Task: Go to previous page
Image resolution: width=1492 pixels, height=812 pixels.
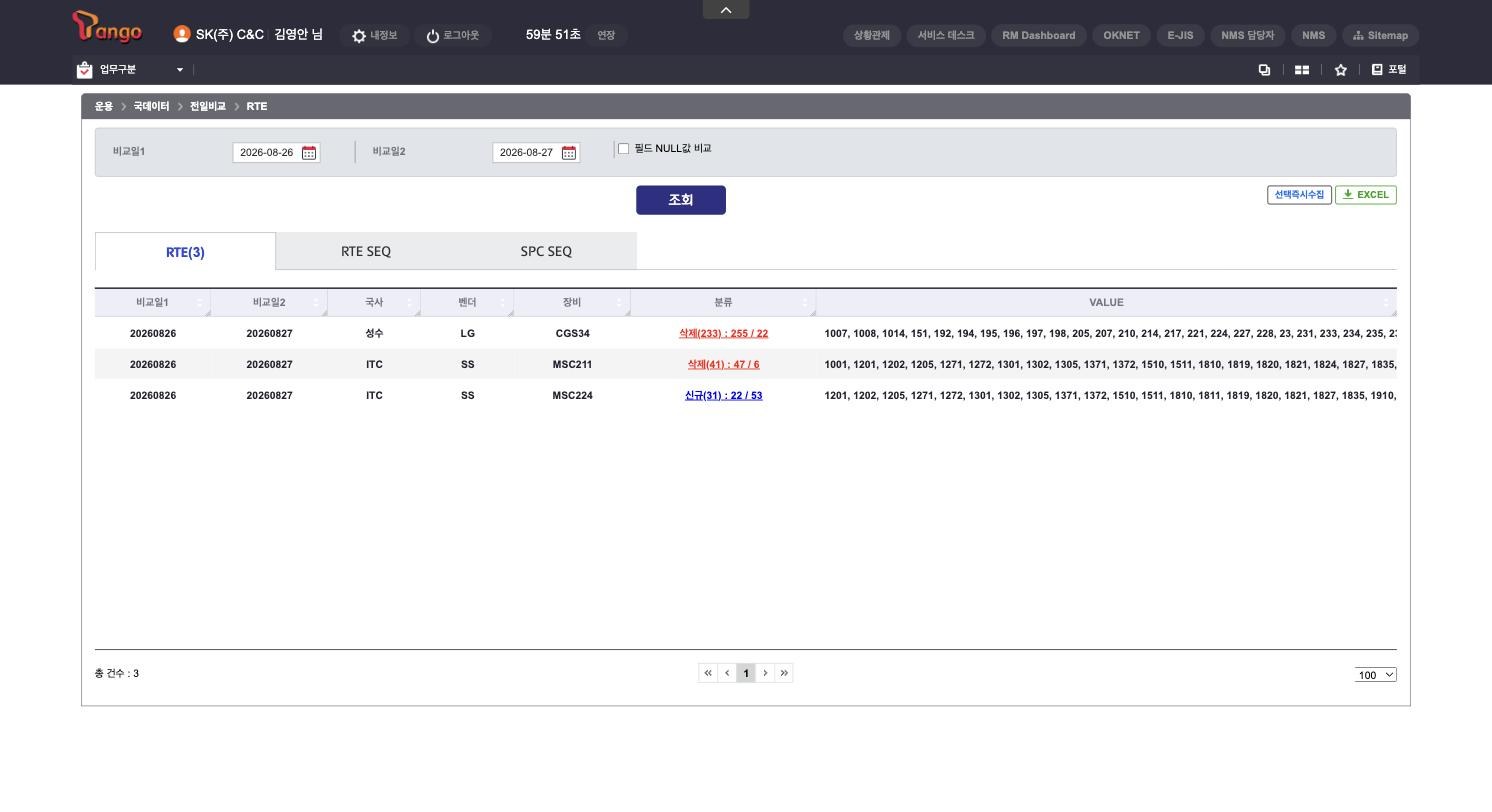Action: (x=727, y=673)
